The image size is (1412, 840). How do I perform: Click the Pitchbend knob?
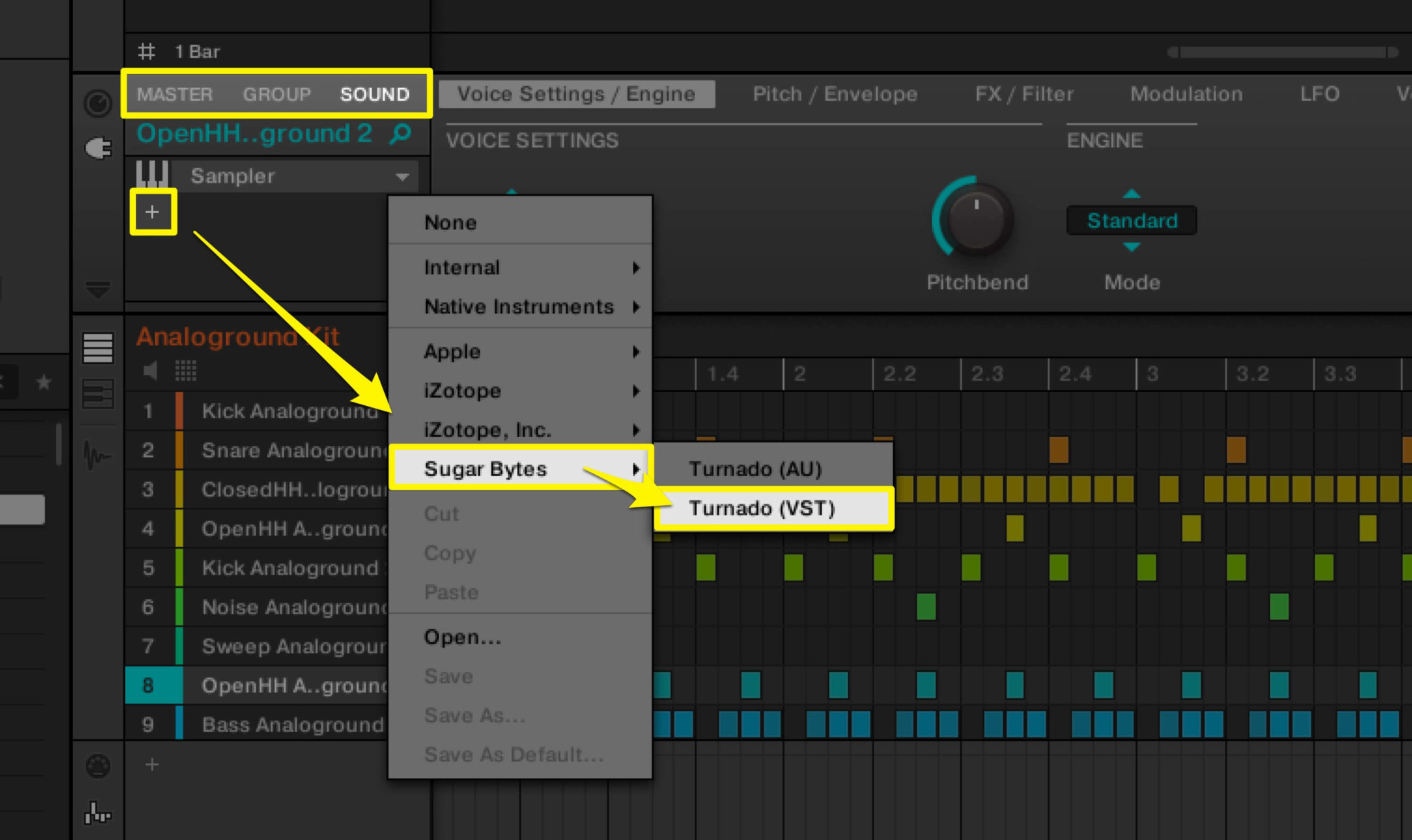coord(976,218)
